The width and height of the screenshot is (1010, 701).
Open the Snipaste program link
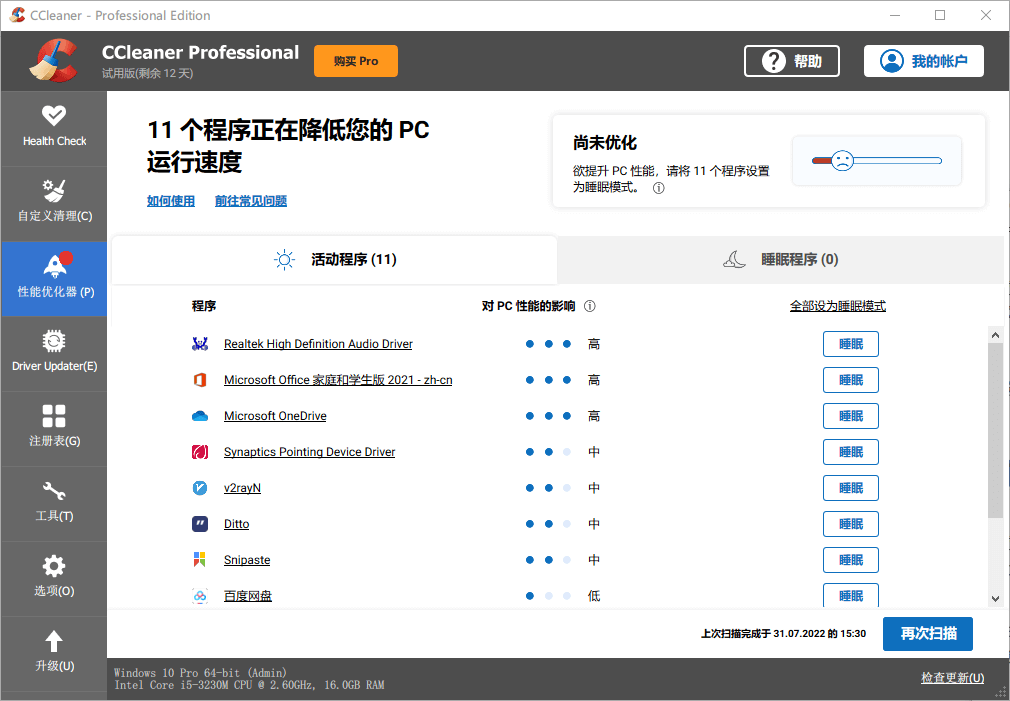tap(247, 560)
